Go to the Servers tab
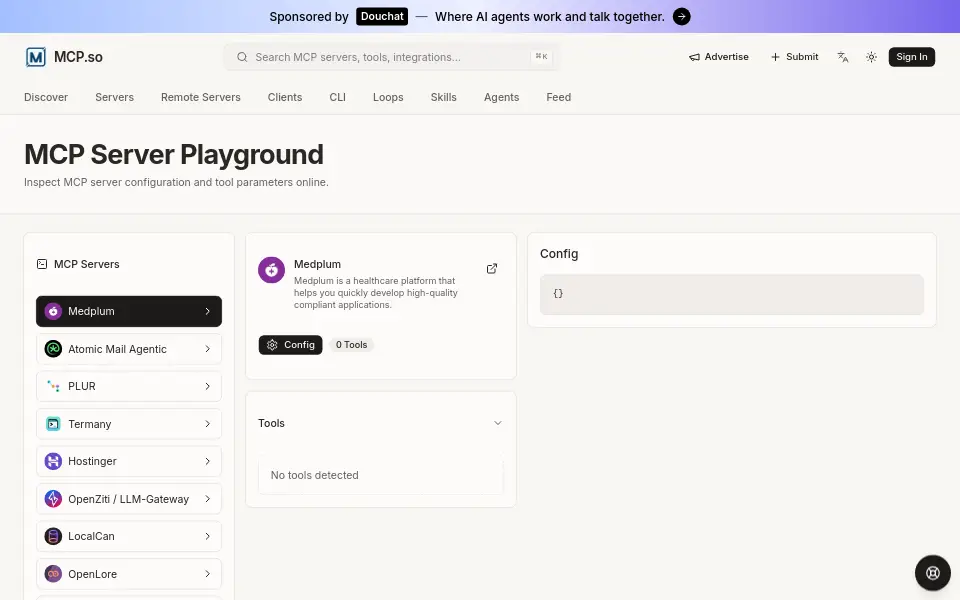Image resolution: width=960 pixels, height=600 pixels. tap(114, 97)
